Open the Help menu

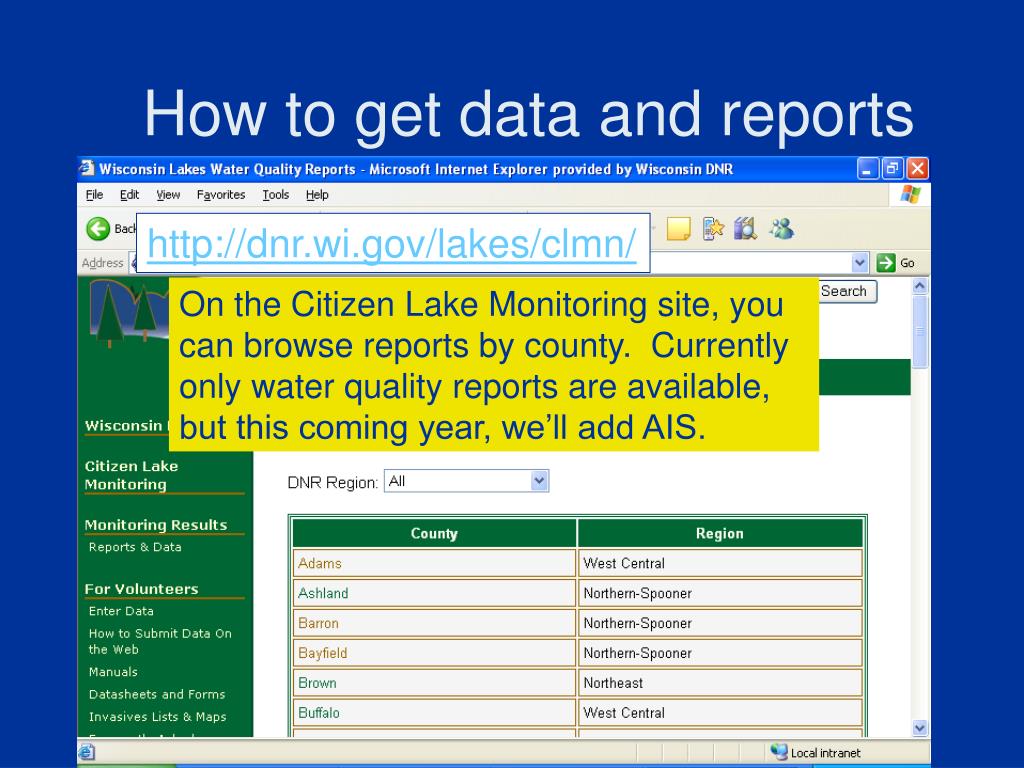point(317,195)
